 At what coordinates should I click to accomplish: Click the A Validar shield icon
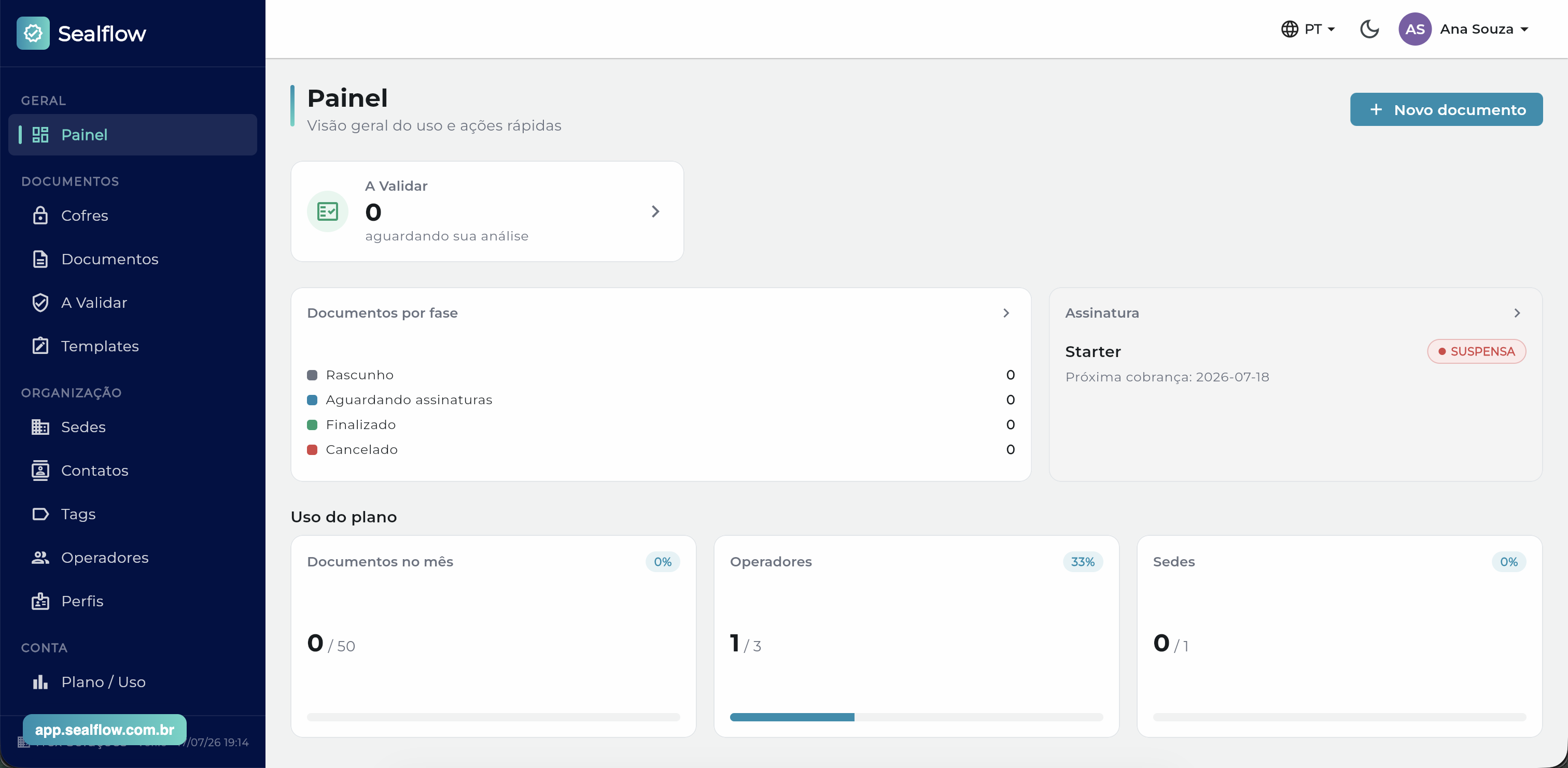point(40,303)
